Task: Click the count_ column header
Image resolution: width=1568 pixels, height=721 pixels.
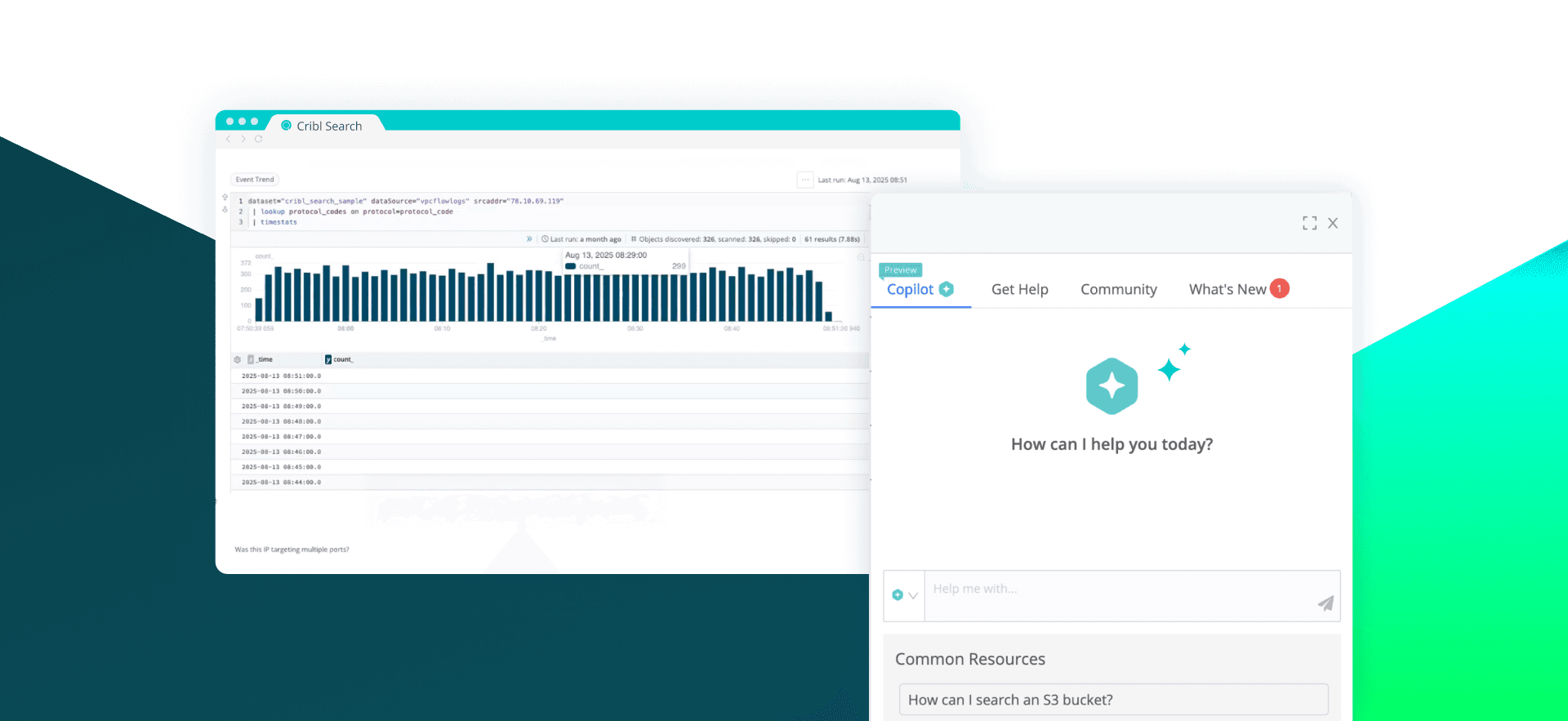Action: coord(343,359)
